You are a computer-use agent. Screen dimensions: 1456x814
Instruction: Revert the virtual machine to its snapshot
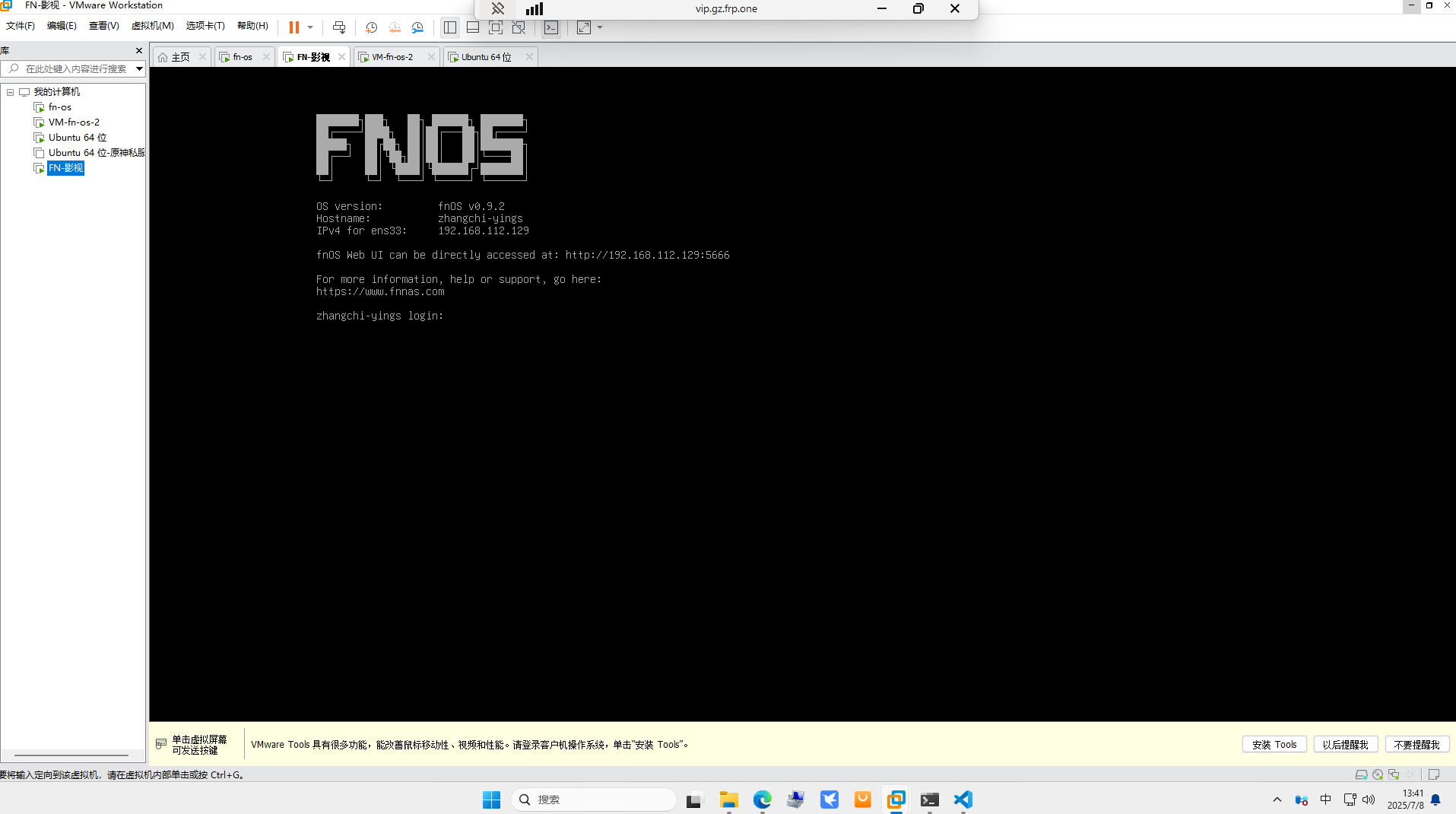click(395, 27)
